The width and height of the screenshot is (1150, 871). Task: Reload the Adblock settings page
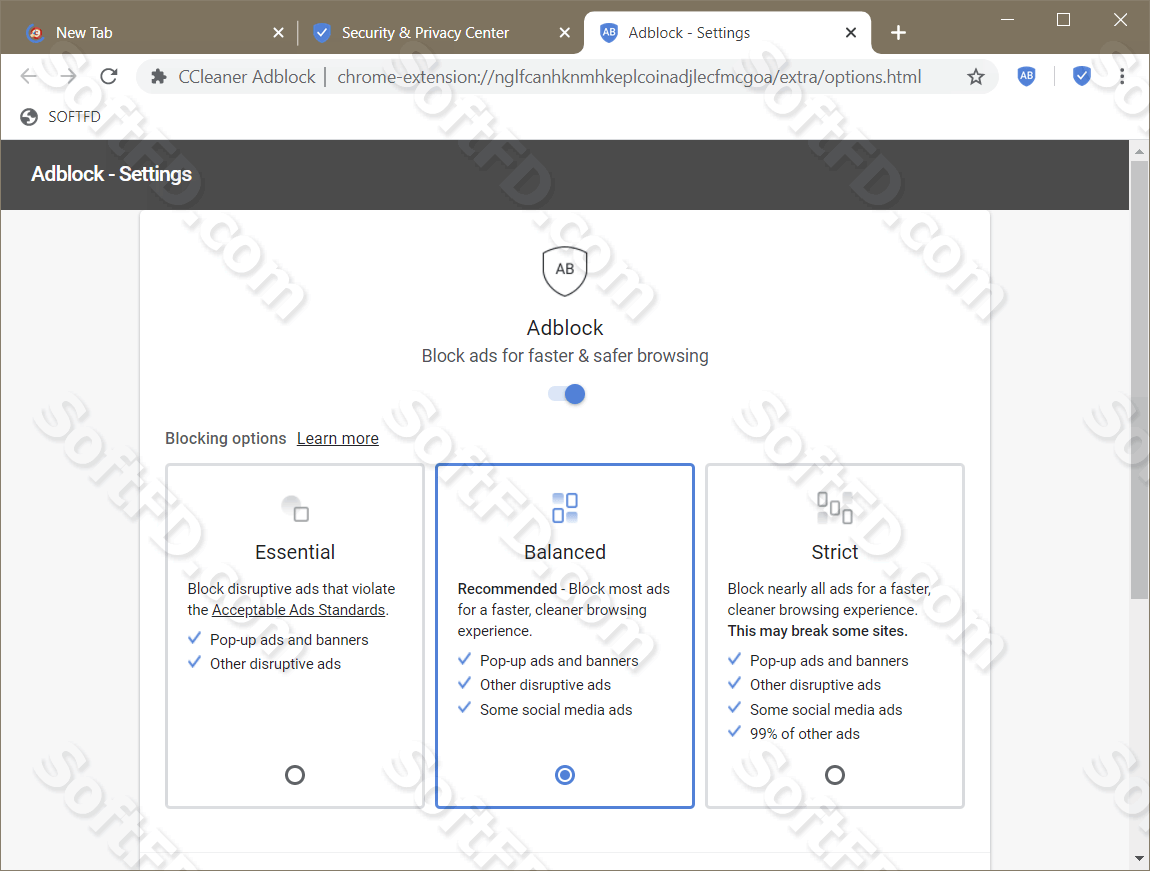(x=109, y=76)
